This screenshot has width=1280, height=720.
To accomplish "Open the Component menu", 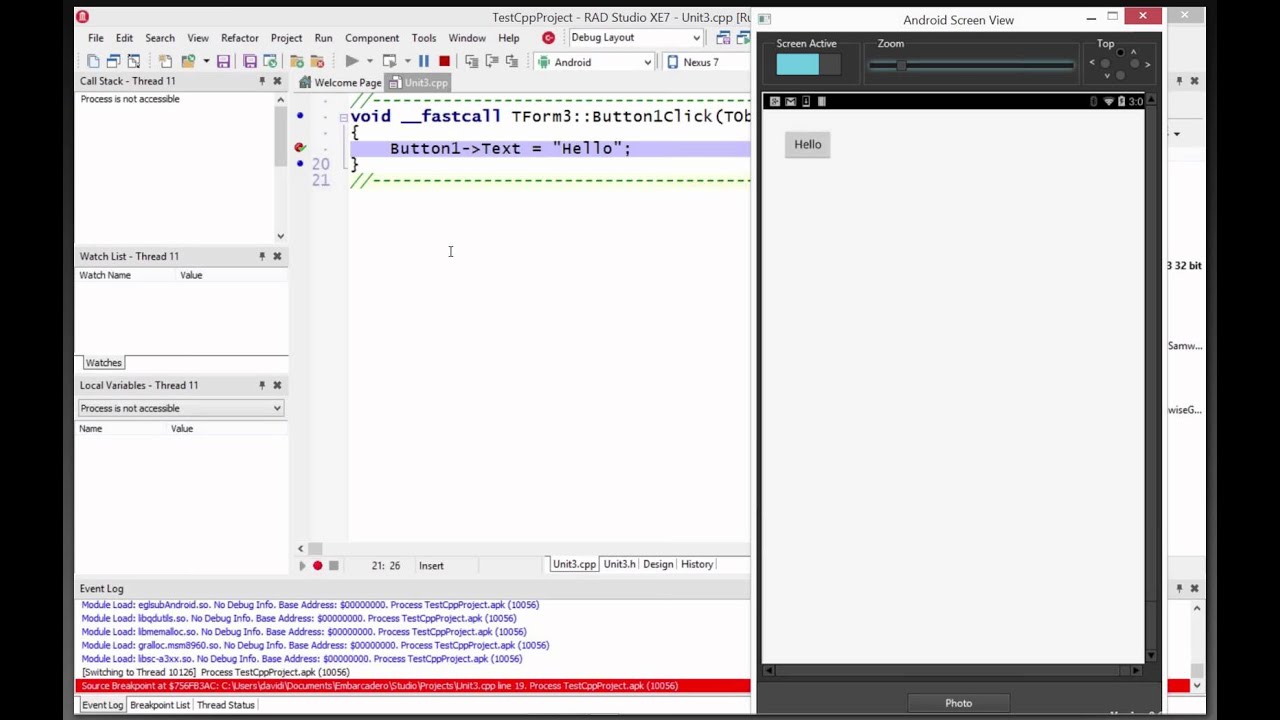I will pyautogui.click(x=372, y=38).
